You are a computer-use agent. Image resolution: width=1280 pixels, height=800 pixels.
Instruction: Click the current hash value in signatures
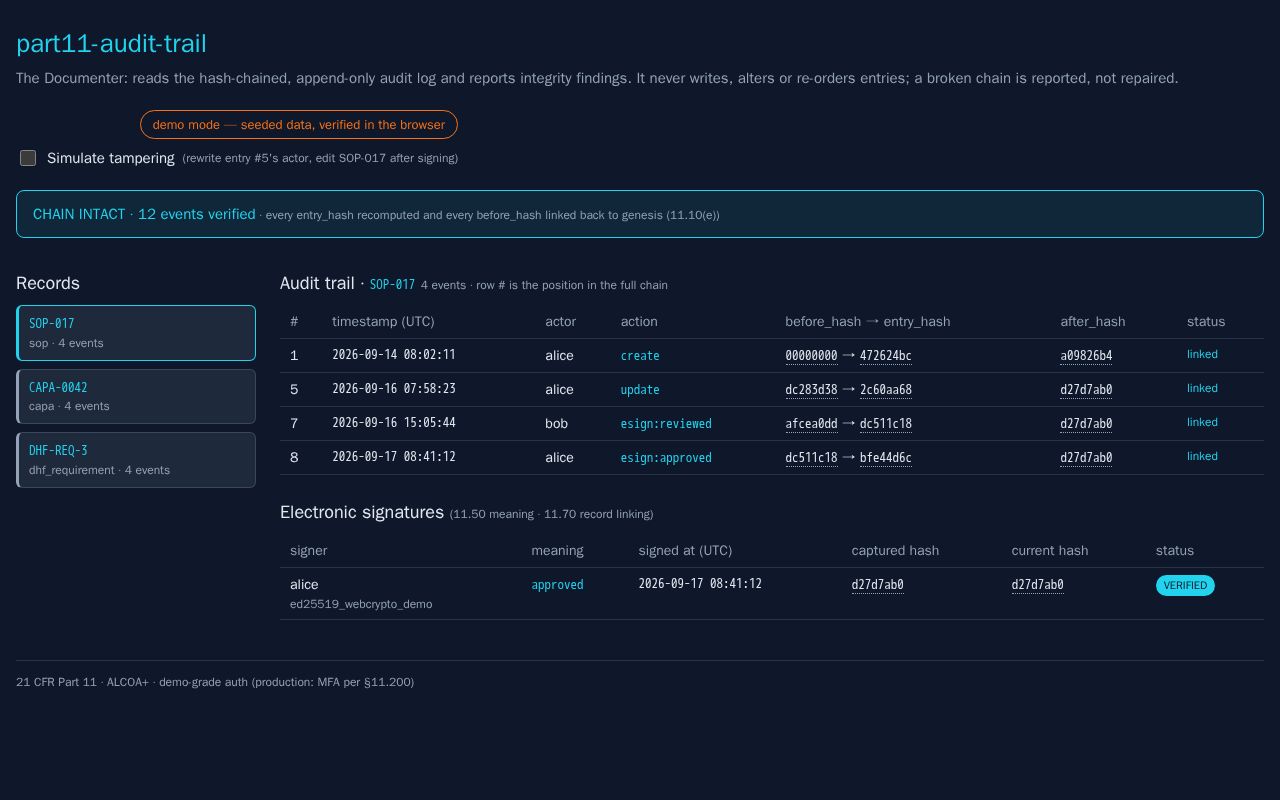coord(1037,585)
